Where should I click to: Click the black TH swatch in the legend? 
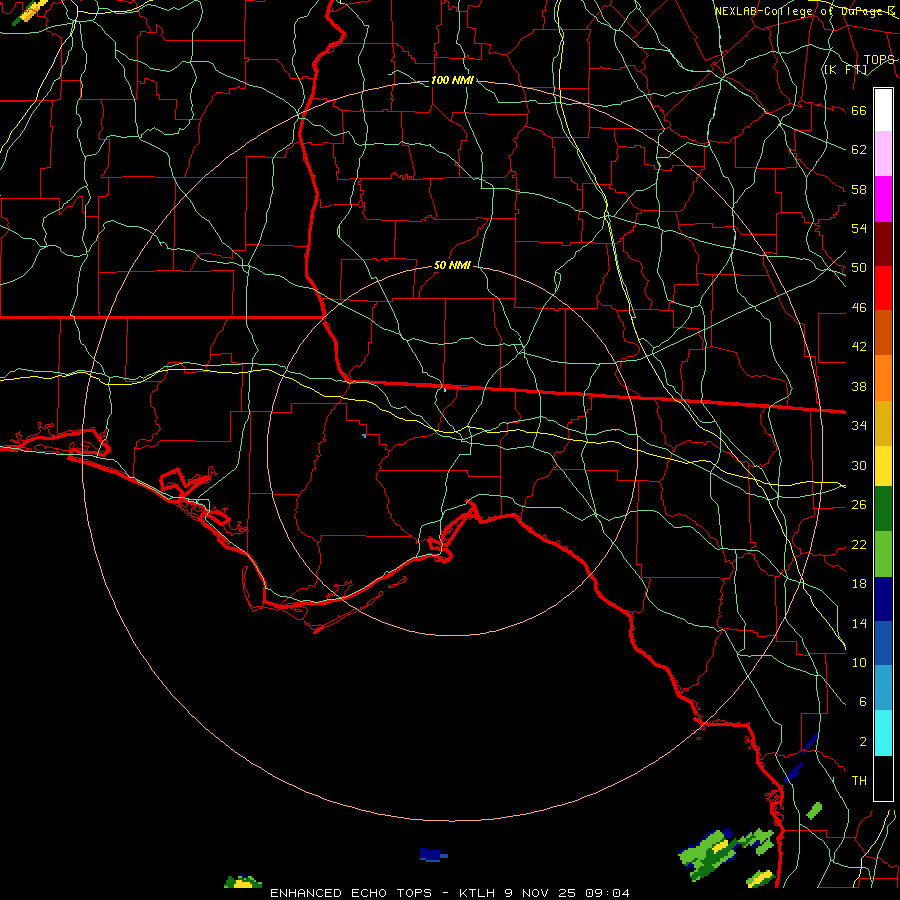point(883,778)
